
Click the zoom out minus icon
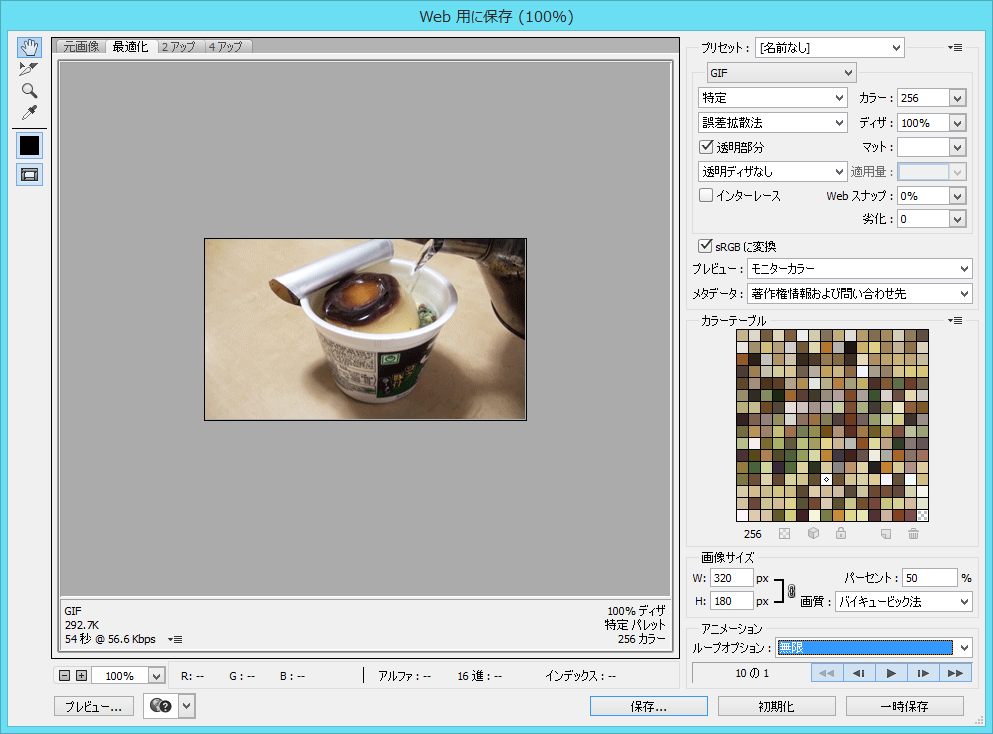click(64, 676)
